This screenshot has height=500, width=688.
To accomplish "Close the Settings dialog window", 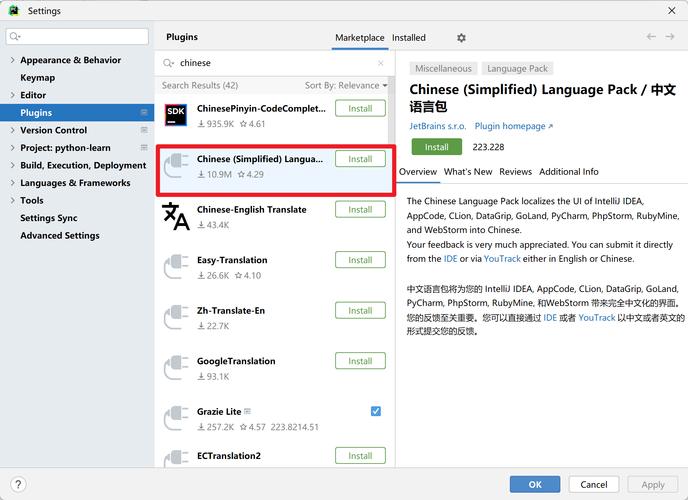I will pos(672,11).
